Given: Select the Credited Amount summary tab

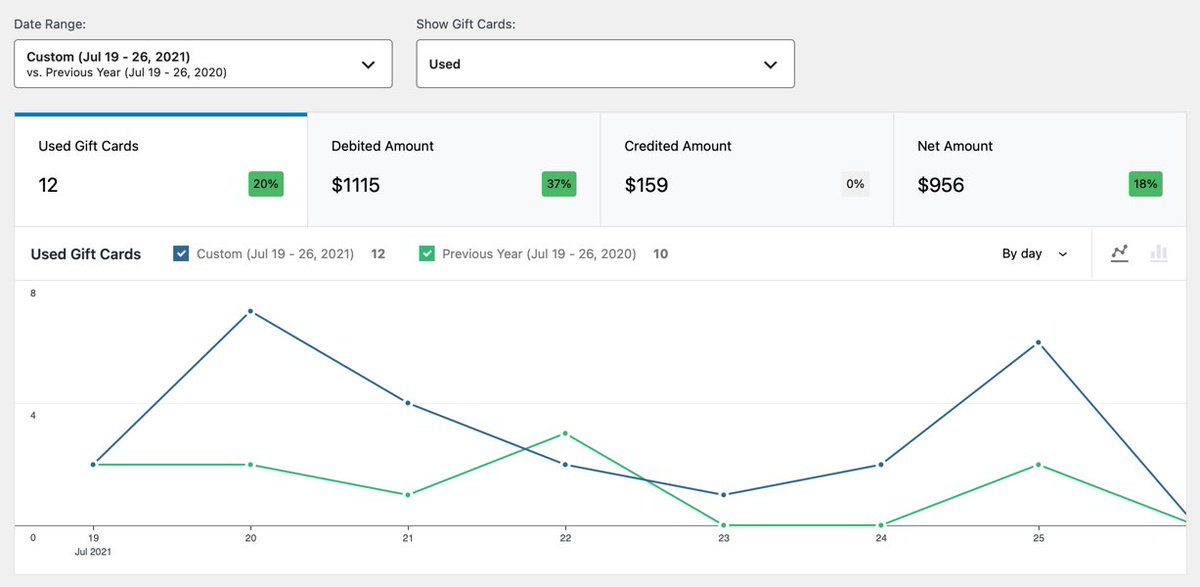Looking at the screenshot, I should click(x=747, y=169).
